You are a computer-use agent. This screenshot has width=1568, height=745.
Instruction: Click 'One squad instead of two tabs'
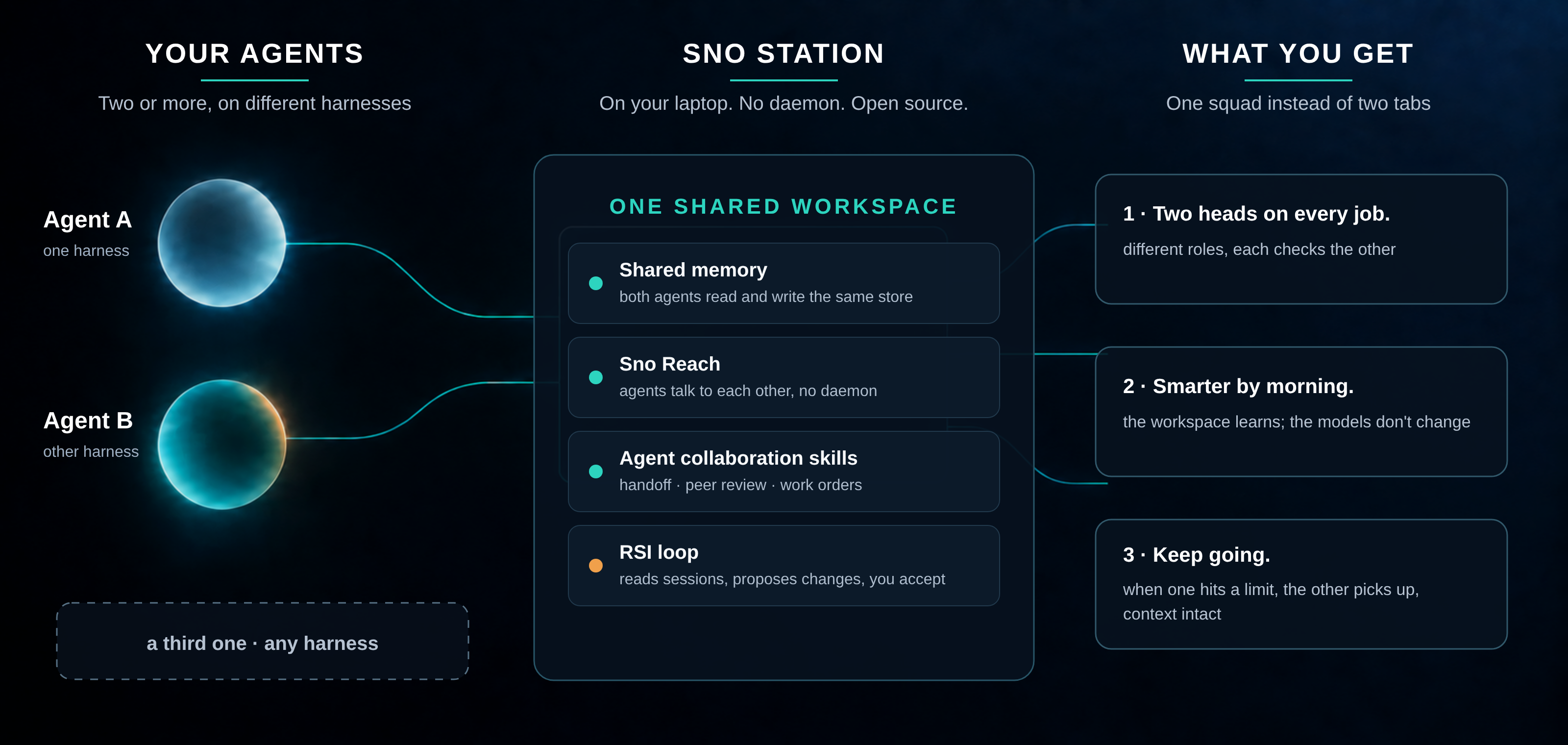tap(1298, 103)
